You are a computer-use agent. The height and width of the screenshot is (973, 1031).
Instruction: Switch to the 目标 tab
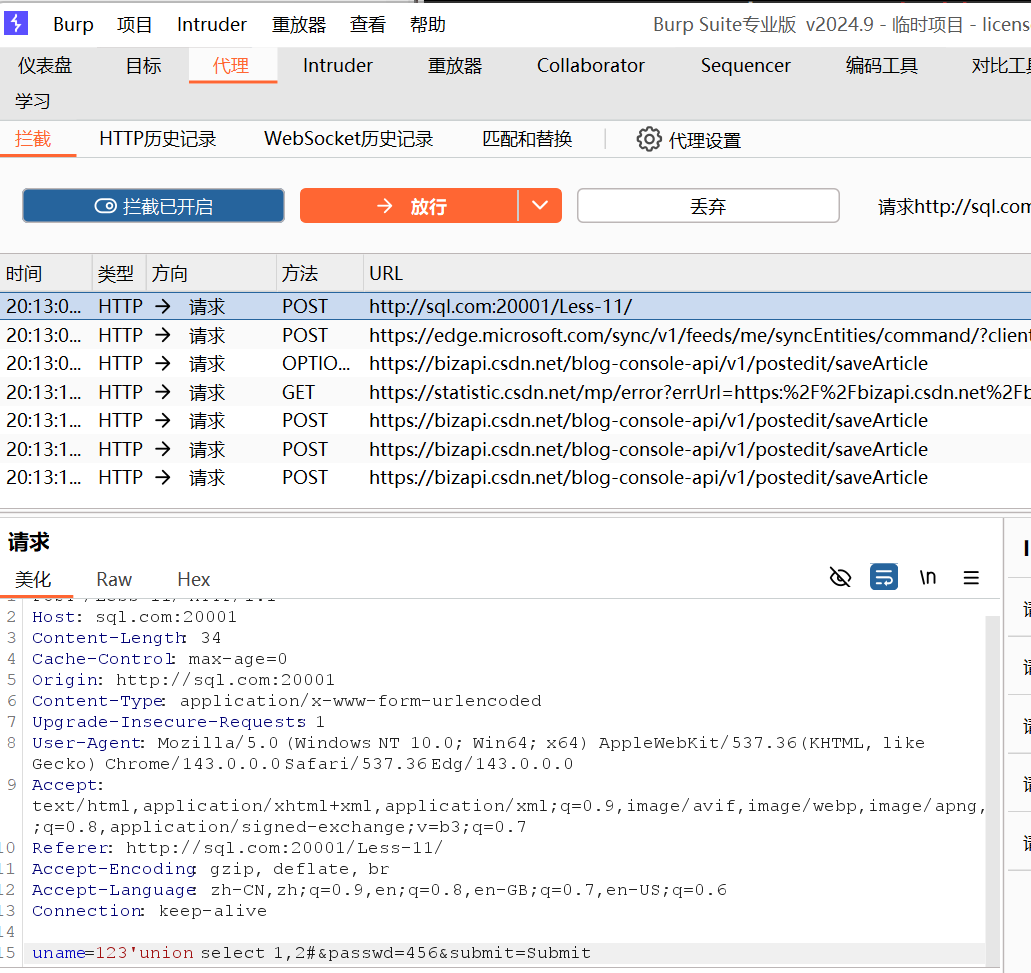pos(143,66)
